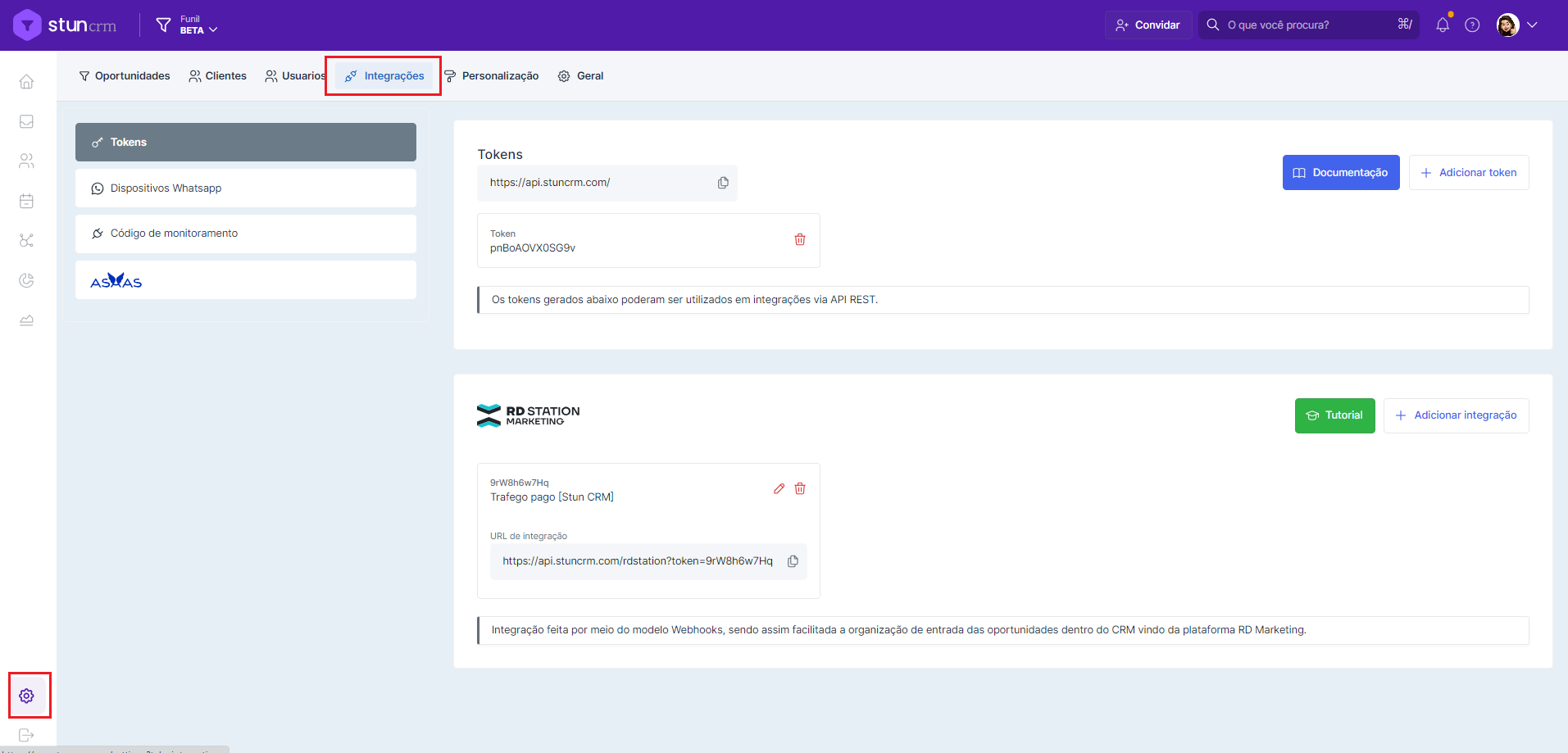Open settings gear in left sidebar

[x=27, y=696]
